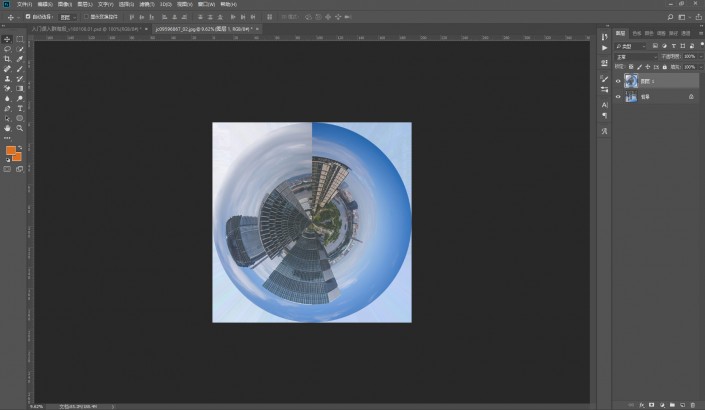
Task: Open the Image menu
Action: tap(65, 4)
